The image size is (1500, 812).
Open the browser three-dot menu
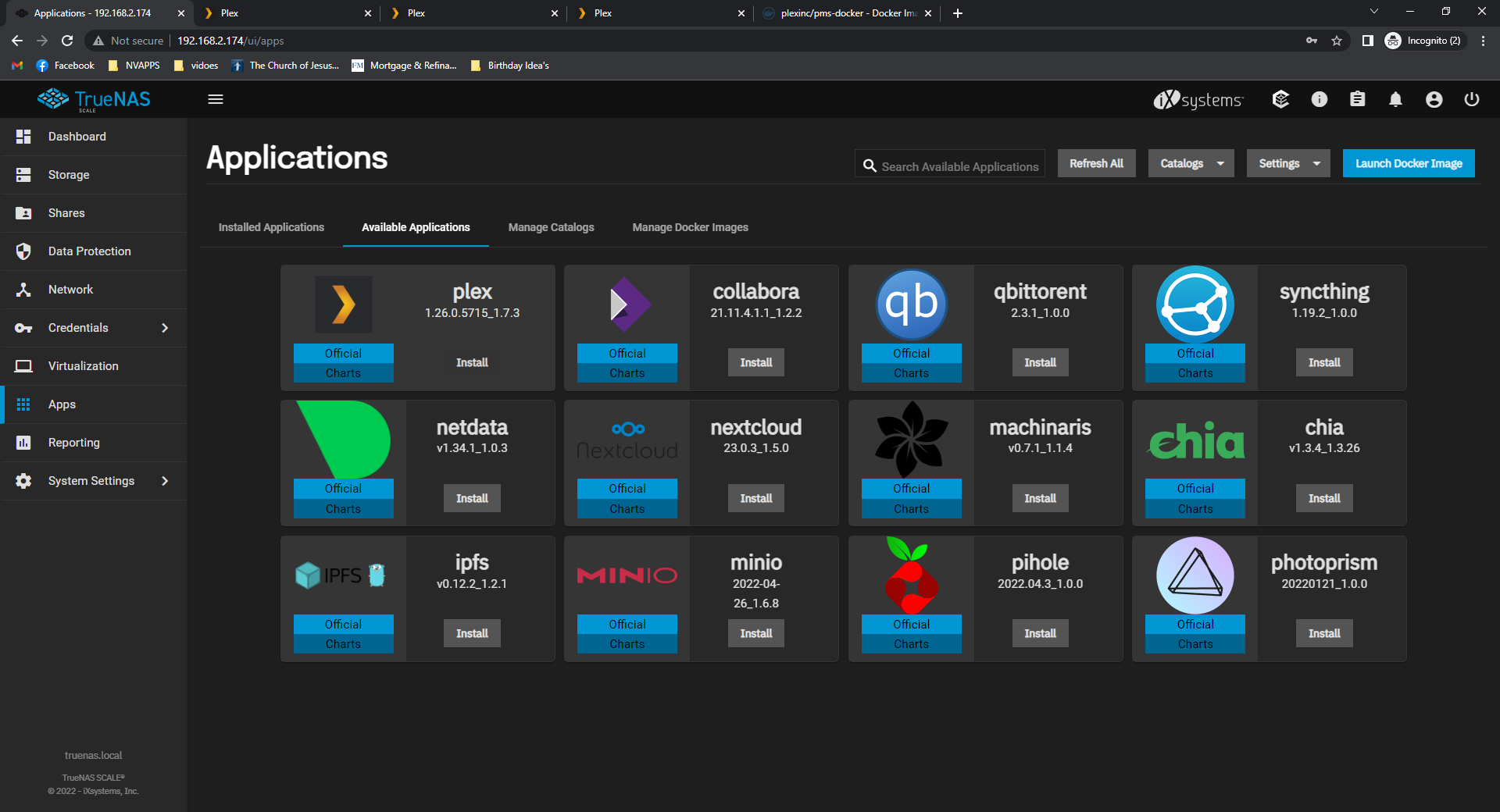coord(1483,41)
